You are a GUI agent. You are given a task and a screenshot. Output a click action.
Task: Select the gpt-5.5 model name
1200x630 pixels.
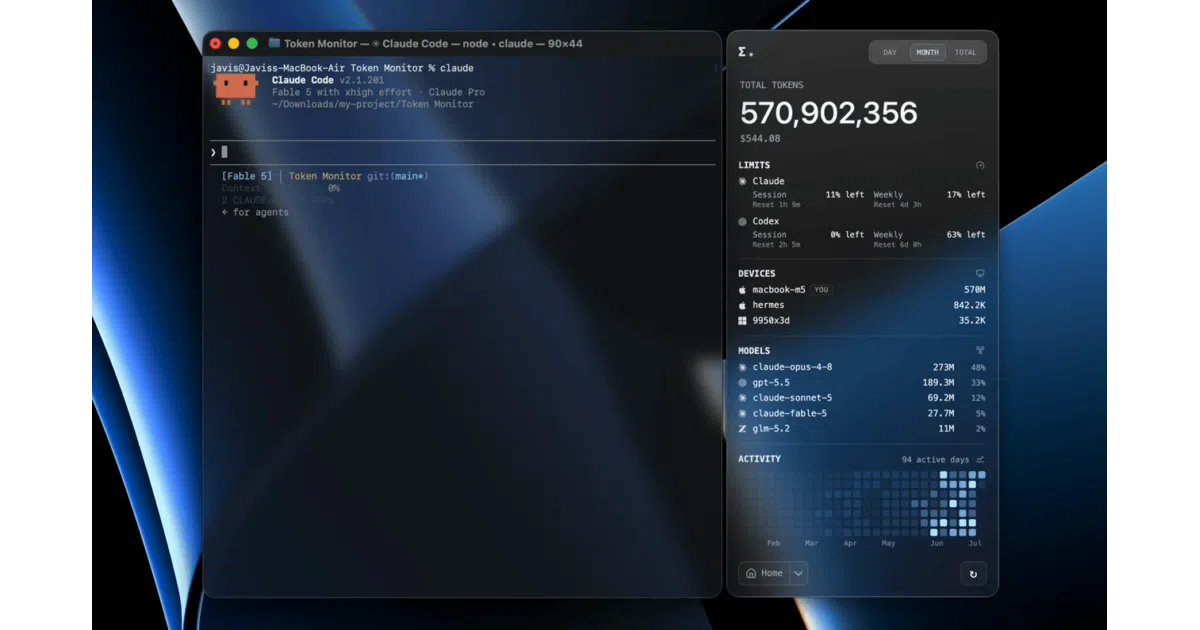coord(771,382)
